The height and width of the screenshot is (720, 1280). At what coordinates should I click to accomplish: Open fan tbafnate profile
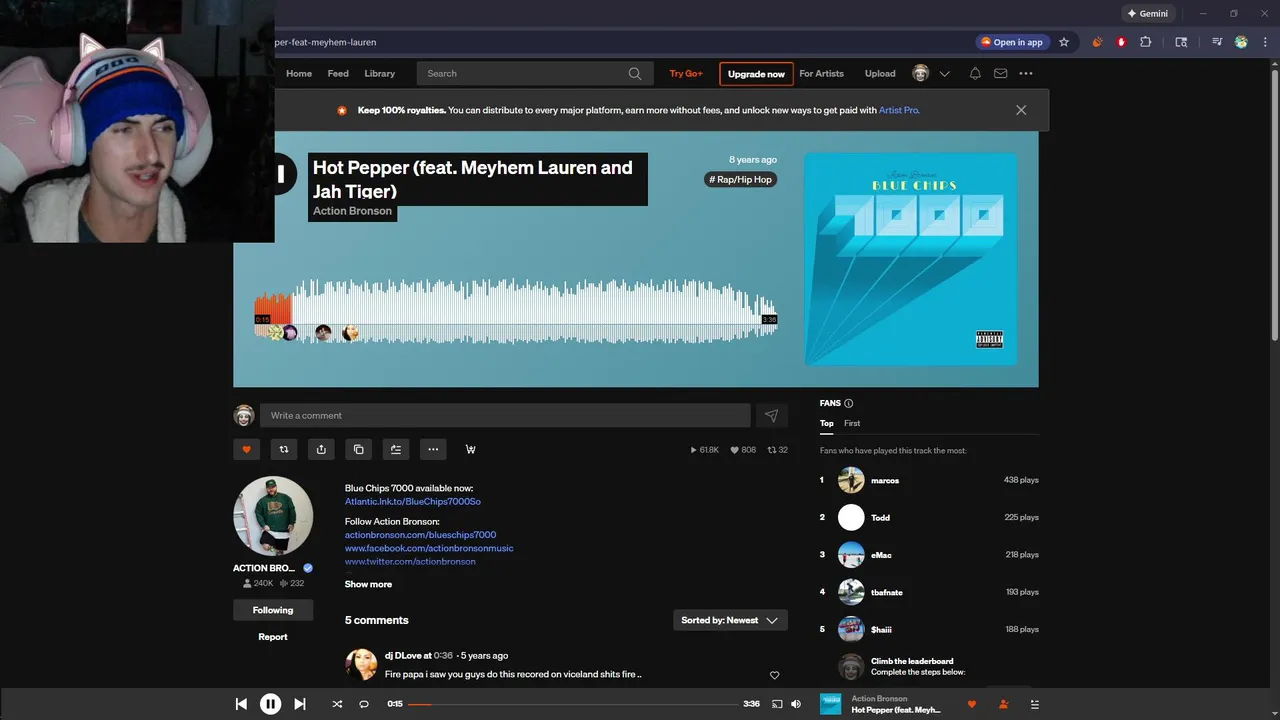(x=887, y=592)
